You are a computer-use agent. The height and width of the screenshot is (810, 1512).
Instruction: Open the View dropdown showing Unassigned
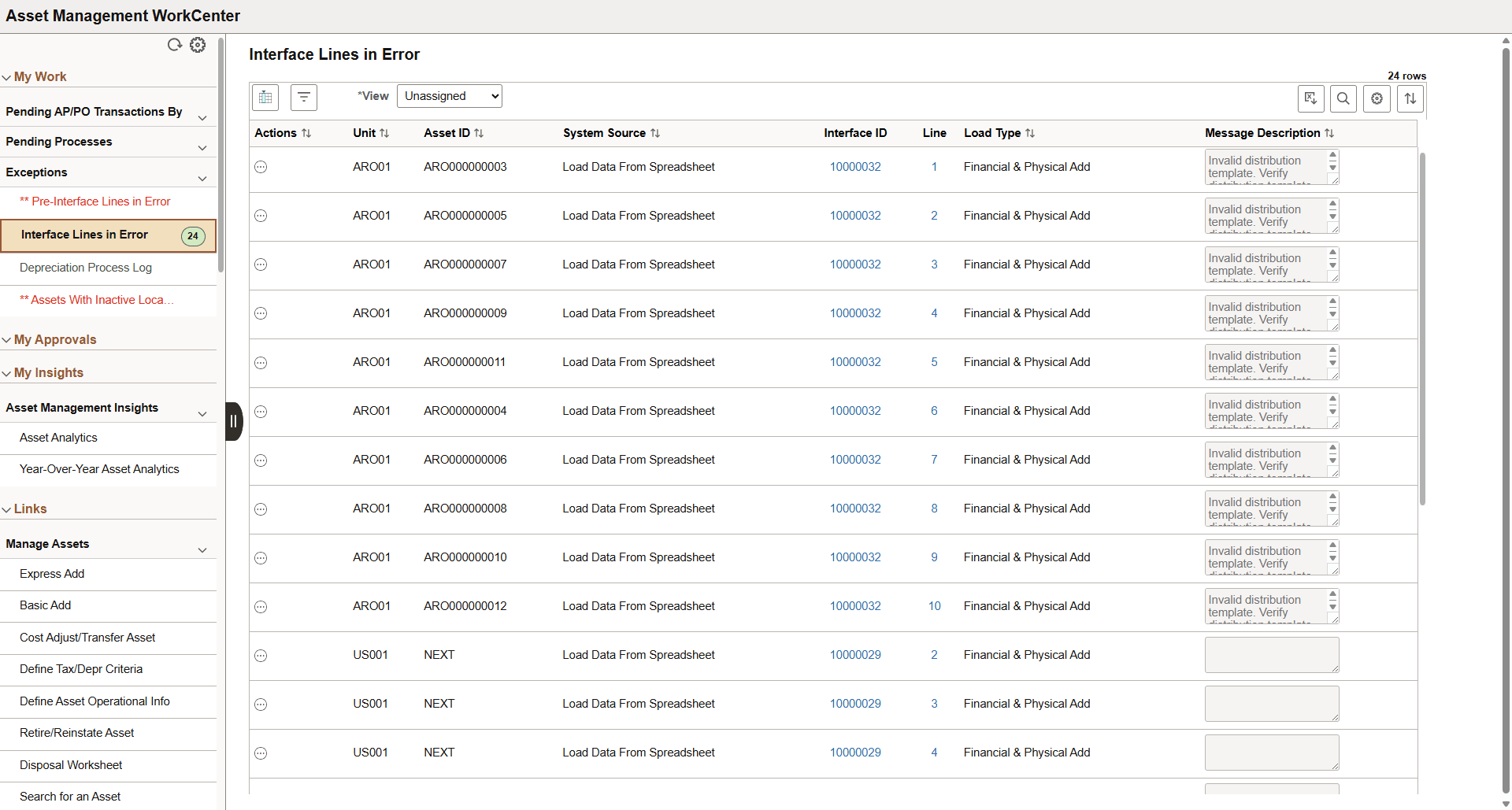pos(449,95)
